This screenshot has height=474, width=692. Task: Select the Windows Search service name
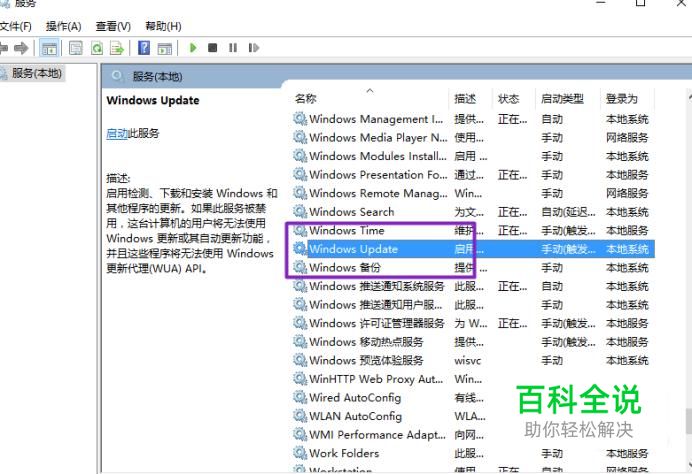(352, 212)
